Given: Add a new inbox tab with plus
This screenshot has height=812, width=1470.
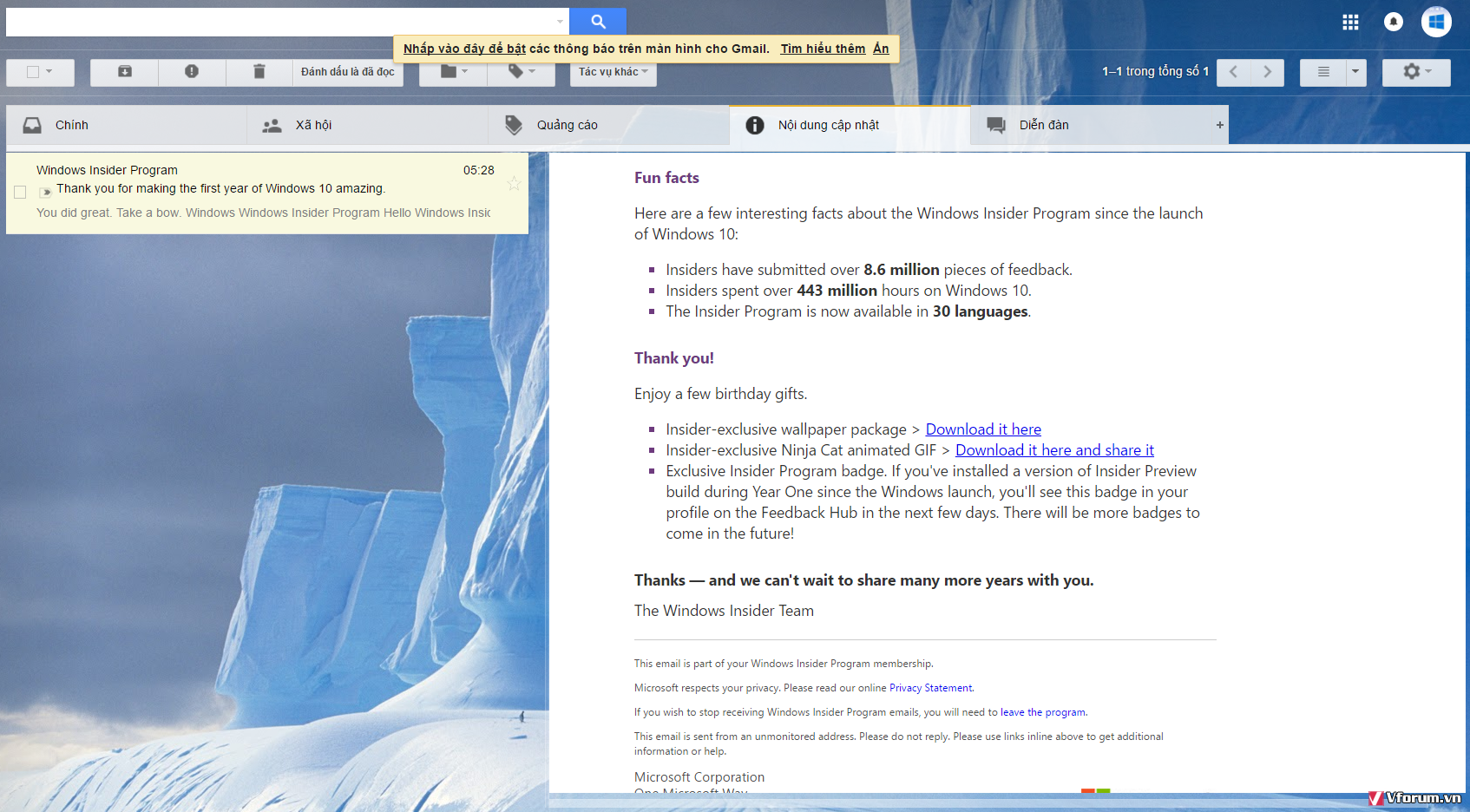Looking at the screenshot, I should [x=1219, y=125].
